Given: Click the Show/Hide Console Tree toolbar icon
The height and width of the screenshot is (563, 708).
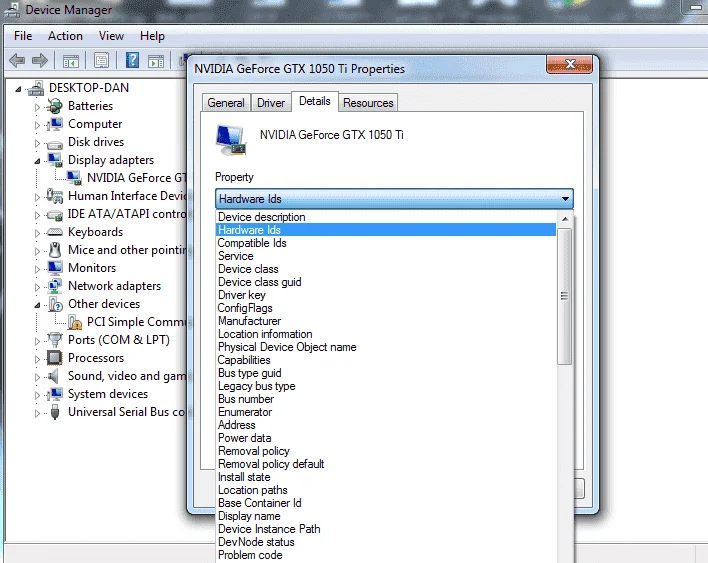Looking at the screenshot, I should 71,60.
